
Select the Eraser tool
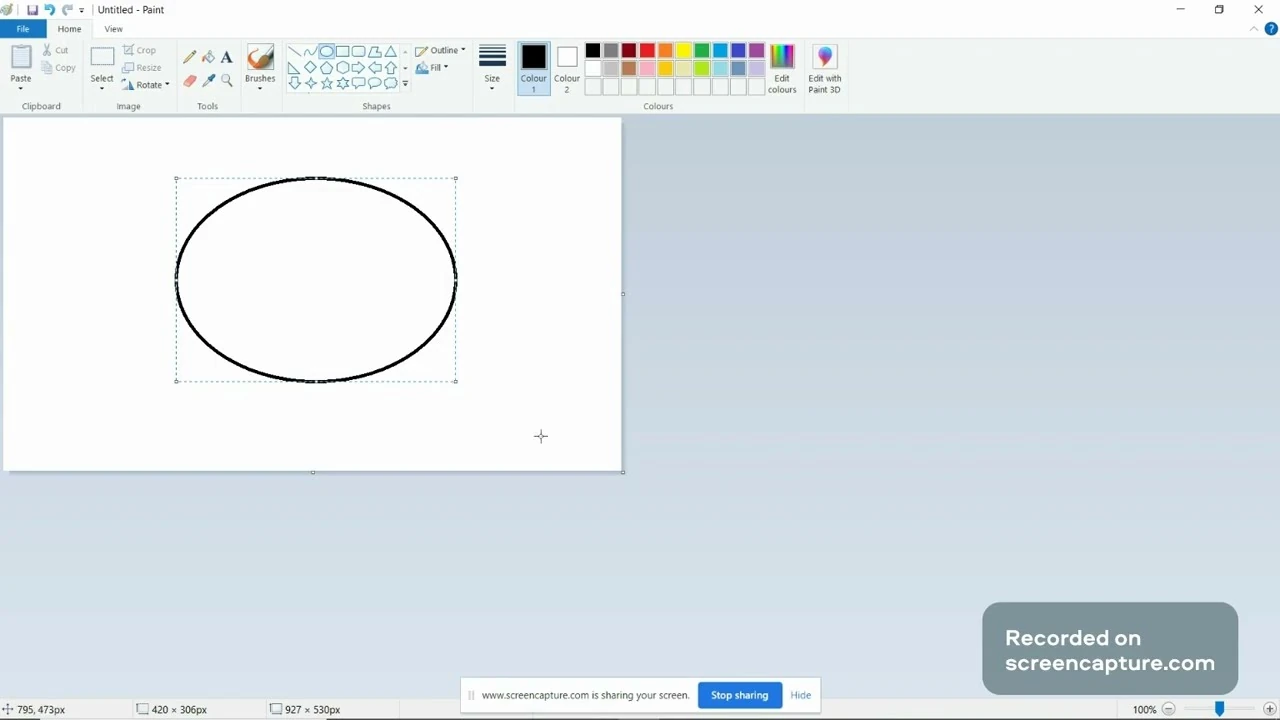190,80
